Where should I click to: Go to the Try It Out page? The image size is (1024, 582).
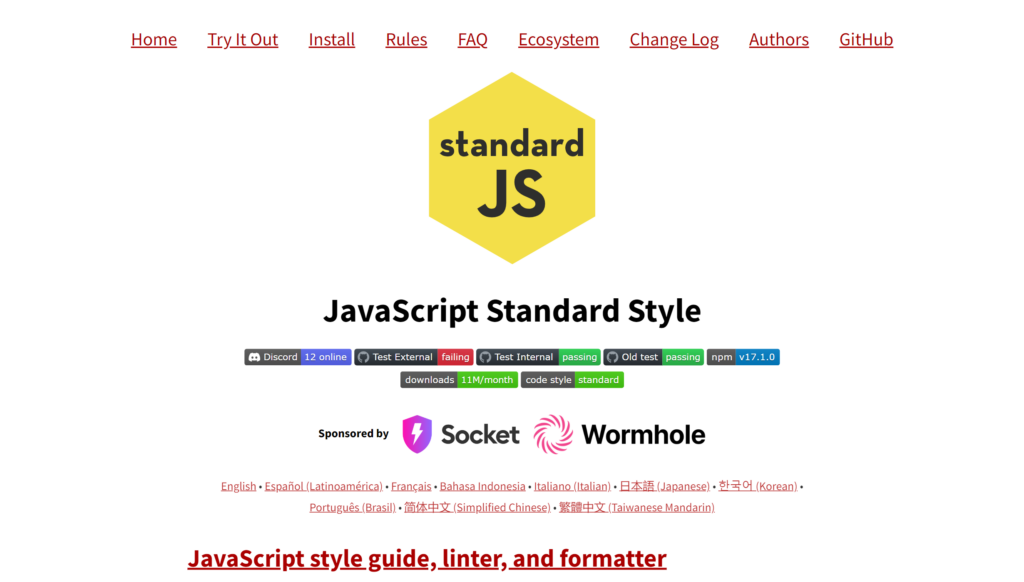(242, 39)
